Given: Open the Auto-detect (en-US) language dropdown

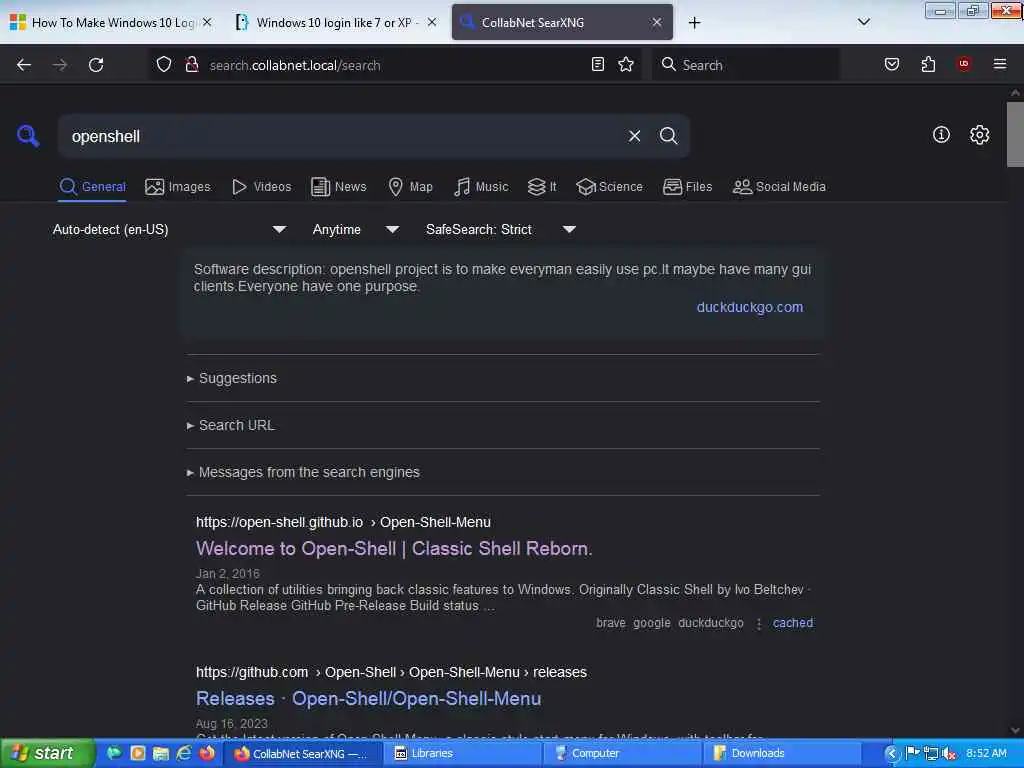Looking at the screenshot, I should pyautogui.click(x=169, y=229).
